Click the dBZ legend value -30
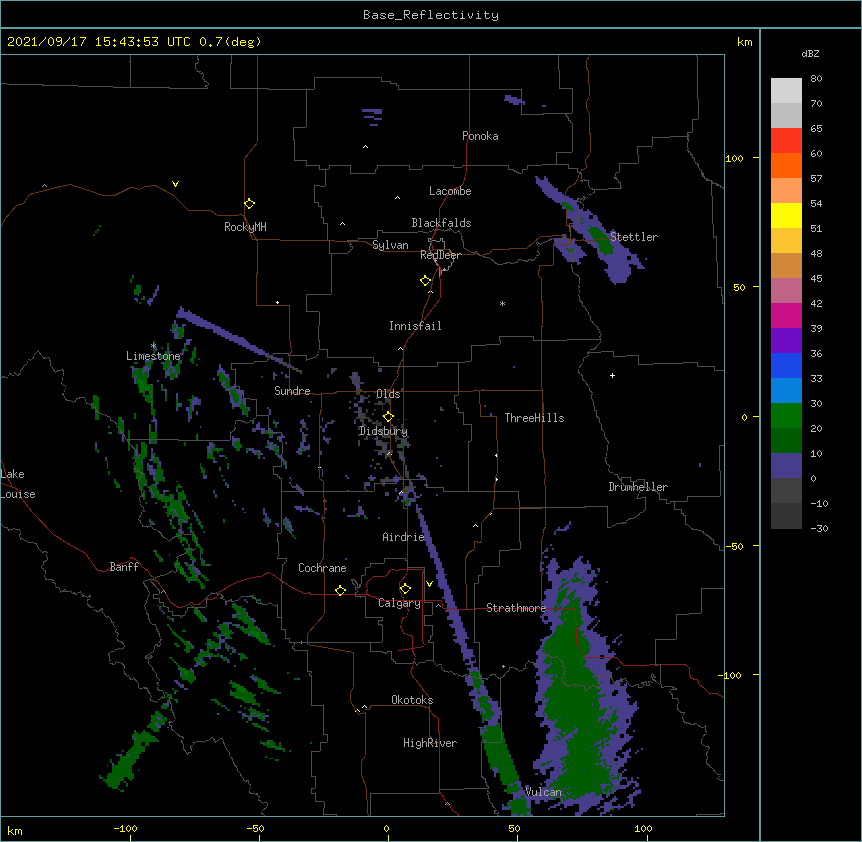 819,528
